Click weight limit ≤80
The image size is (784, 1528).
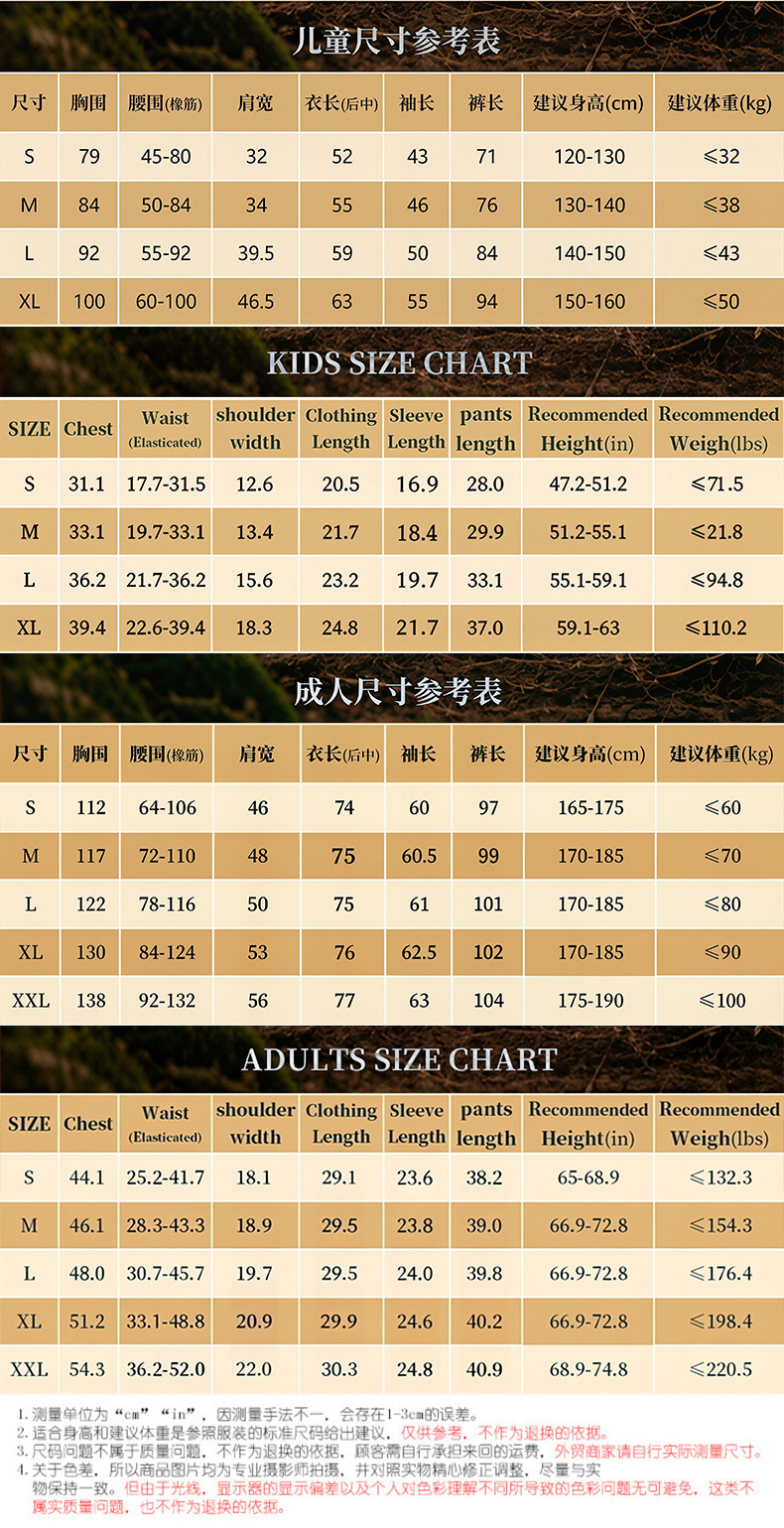722,904
